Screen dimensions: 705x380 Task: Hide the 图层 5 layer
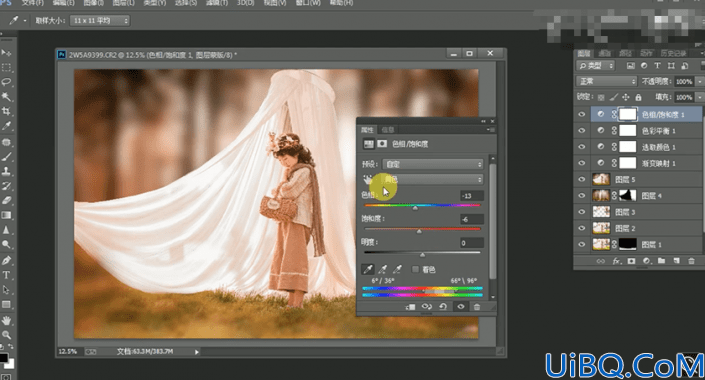click(581, 179)
